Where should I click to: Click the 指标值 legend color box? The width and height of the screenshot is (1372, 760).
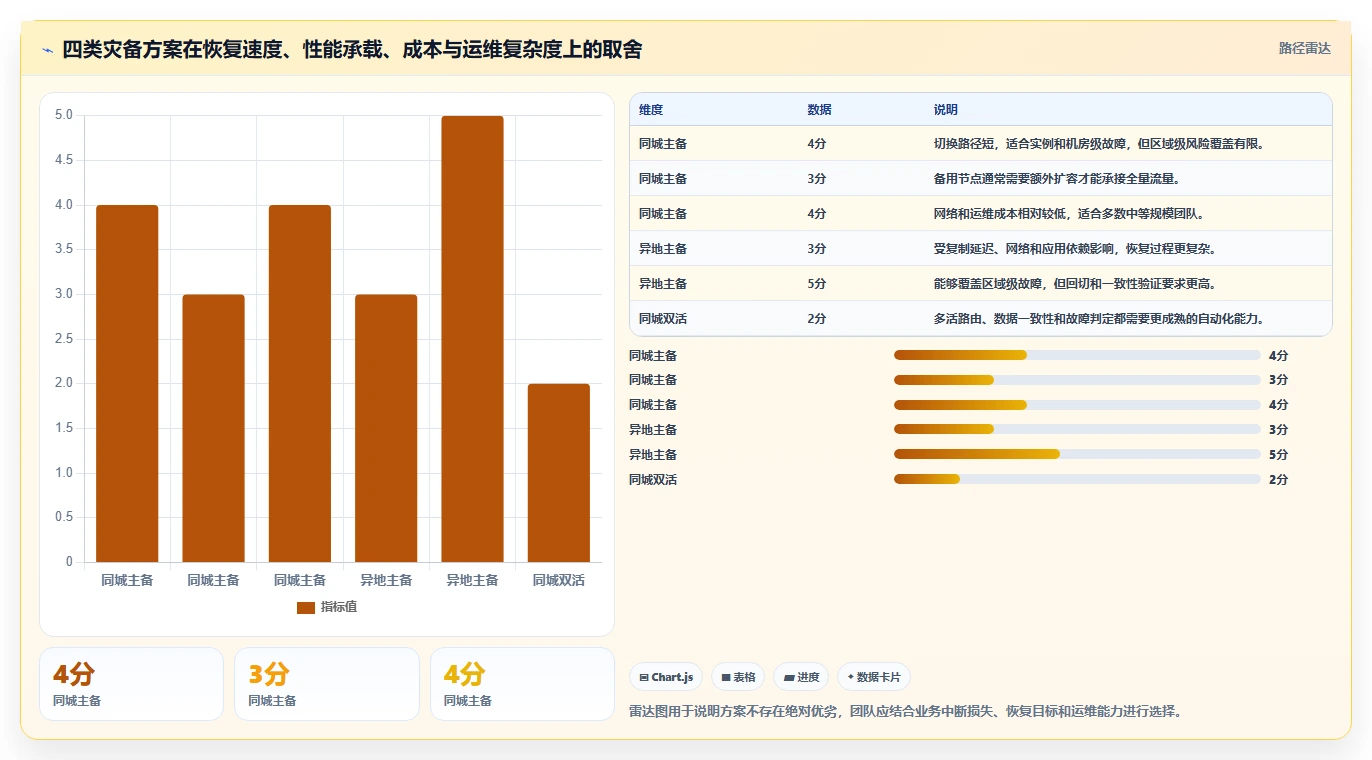306,608
